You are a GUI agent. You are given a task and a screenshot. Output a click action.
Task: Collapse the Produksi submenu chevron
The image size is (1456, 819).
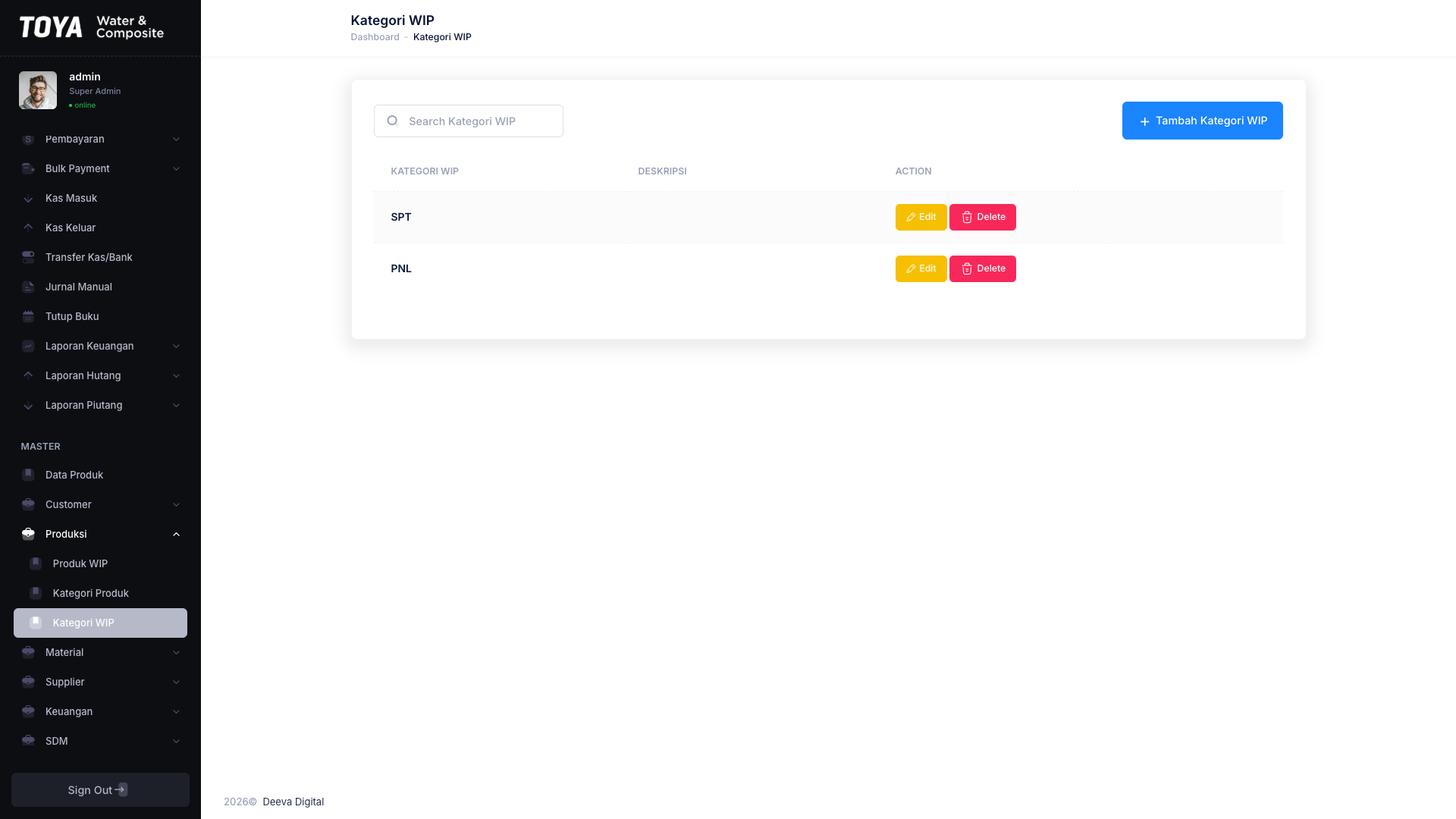(176, 535)
